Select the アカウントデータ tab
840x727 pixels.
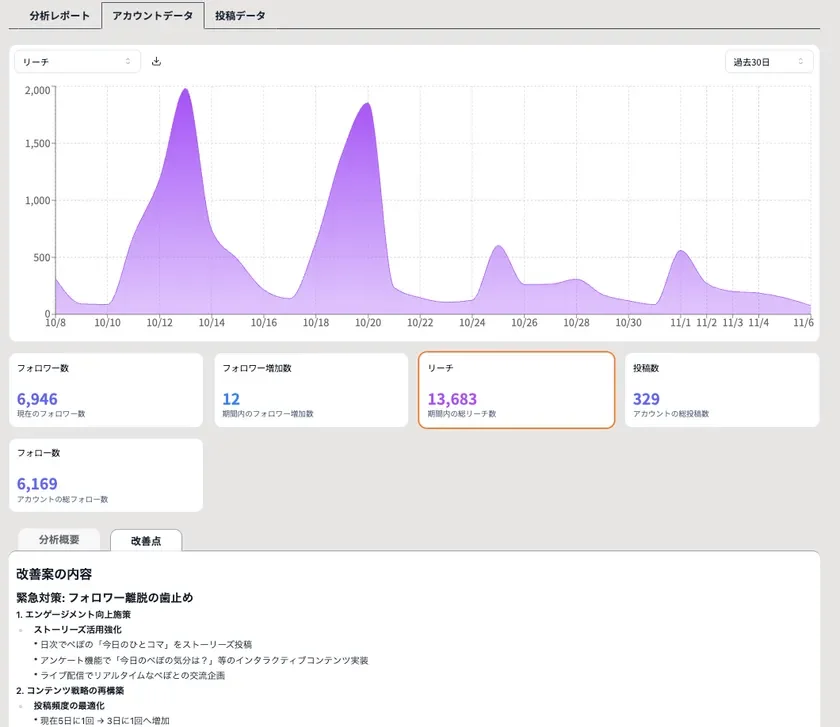pyautogui.click(x=152, y=16)
